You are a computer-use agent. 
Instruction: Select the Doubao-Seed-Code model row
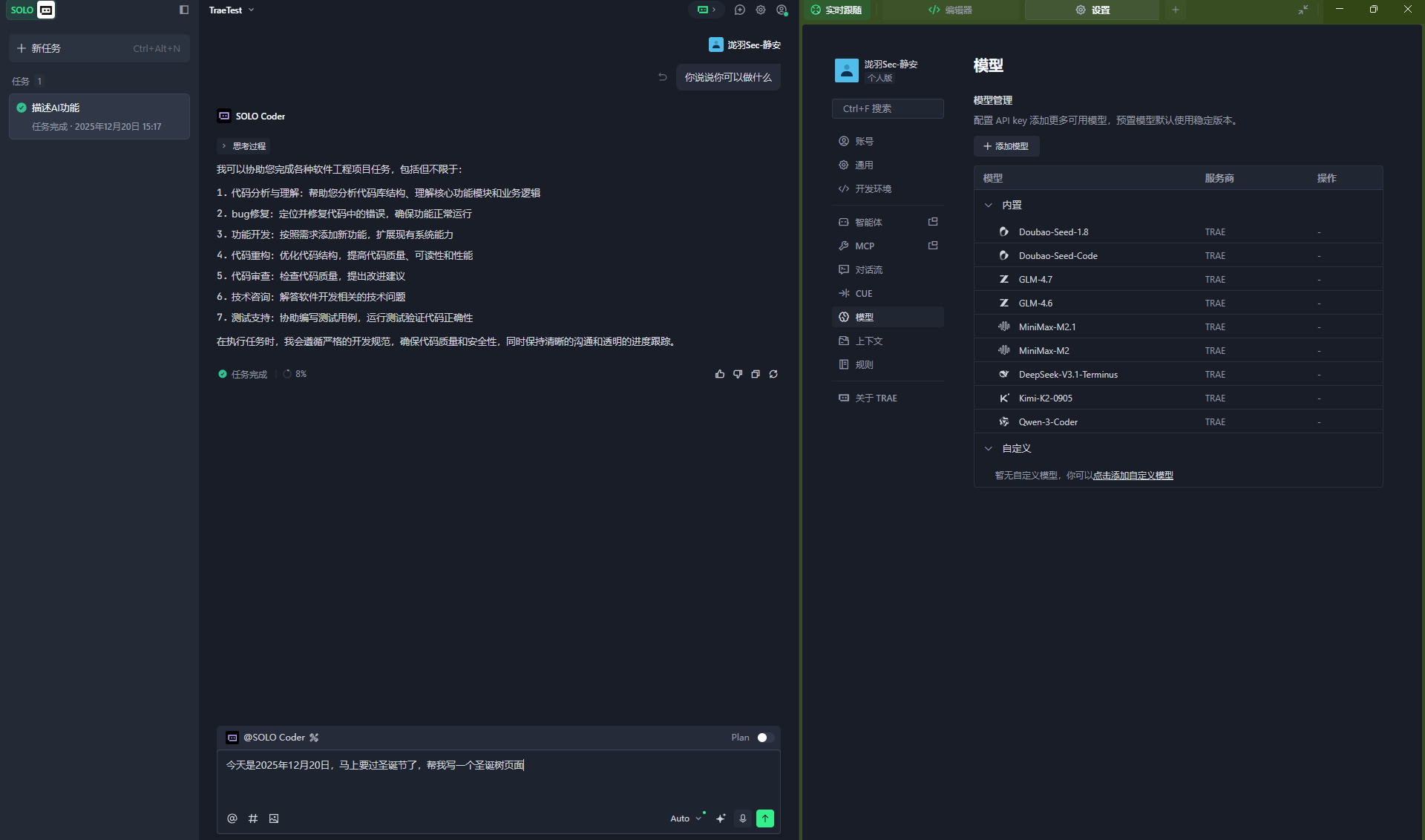[x=1178, y=255]
